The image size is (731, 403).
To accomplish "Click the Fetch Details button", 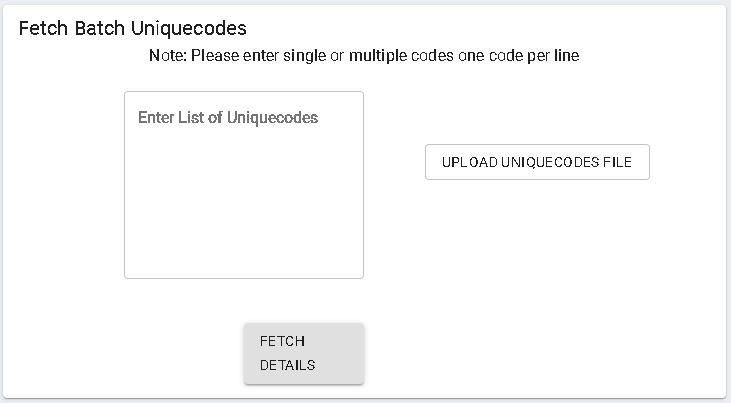I will coord(304,353).
